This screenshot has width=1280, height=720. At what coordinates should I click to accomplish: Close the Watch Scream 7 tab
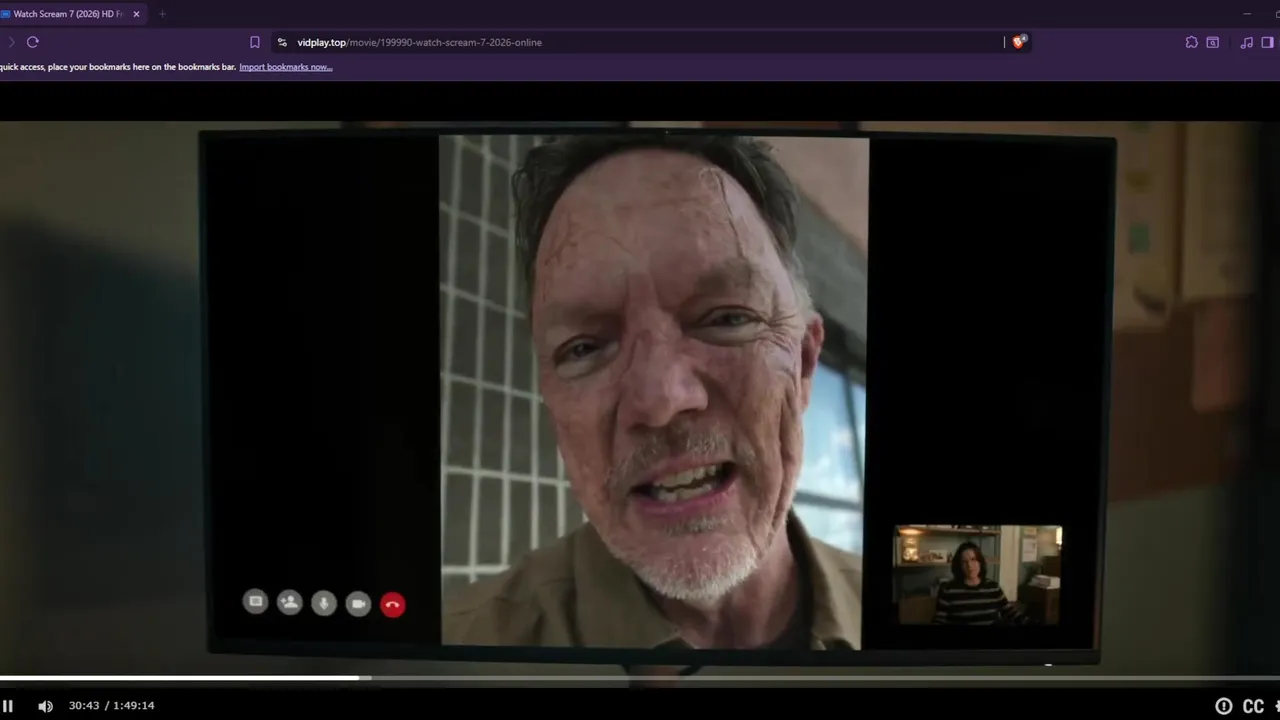(x=136, y=14)
